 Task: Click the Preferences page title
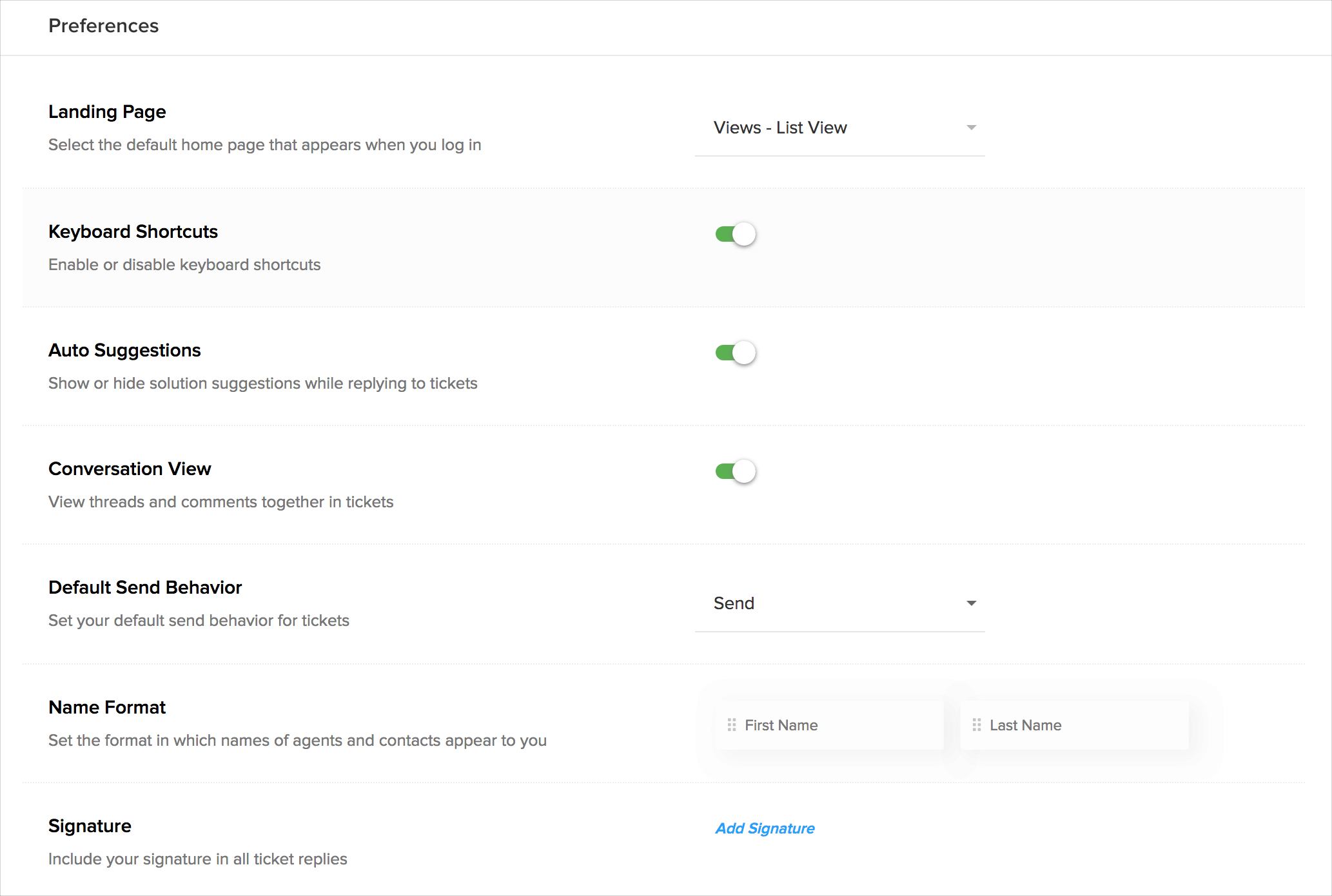[103, 26]
